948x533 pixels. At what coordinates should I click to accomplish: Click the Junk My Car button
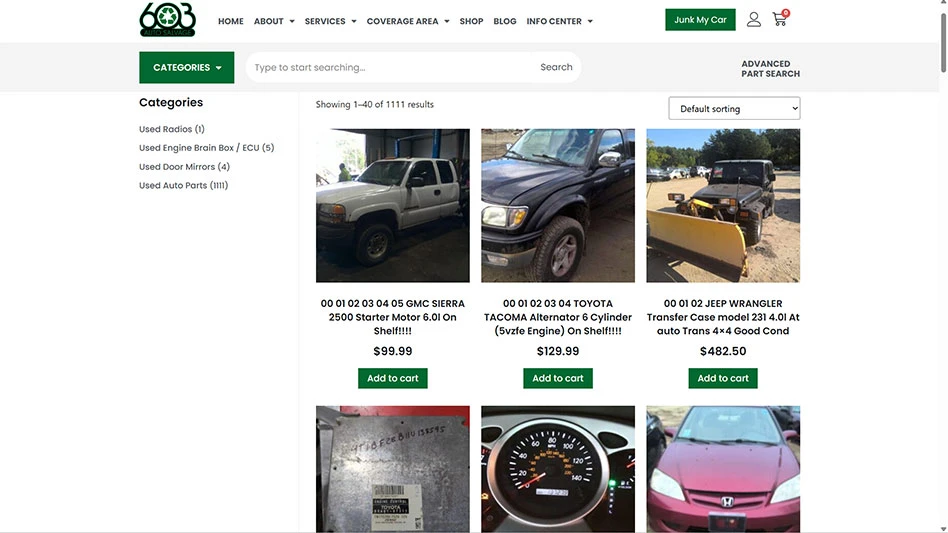click(x=700, y=19)
